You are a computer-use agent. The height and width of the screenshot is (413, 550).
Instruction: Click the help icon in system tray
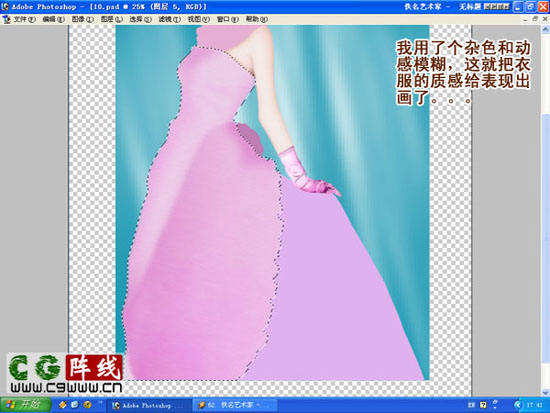pyautogui.click(x=483, y=405)
